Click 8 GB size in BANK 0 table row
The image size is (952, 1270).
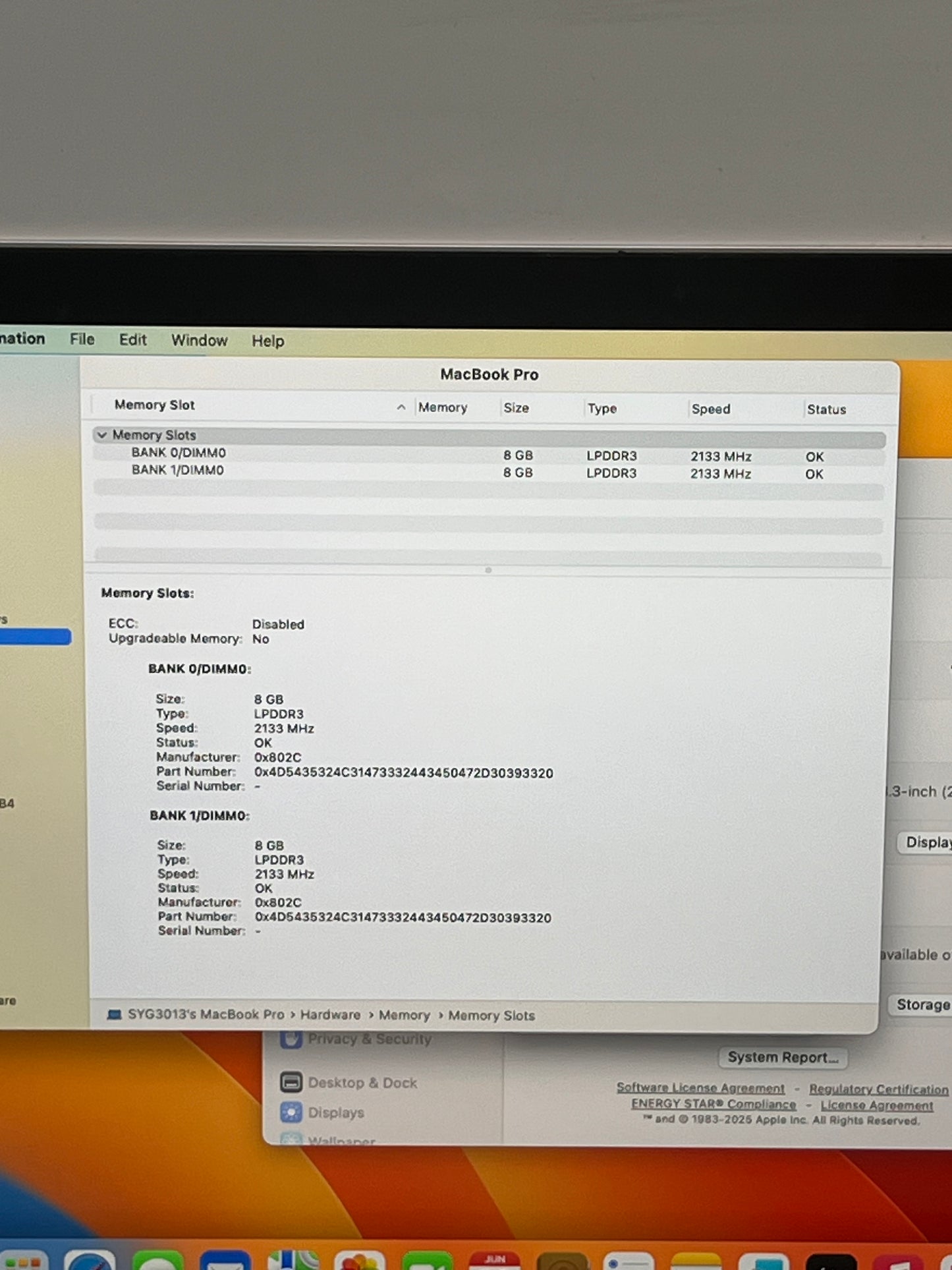518,455
